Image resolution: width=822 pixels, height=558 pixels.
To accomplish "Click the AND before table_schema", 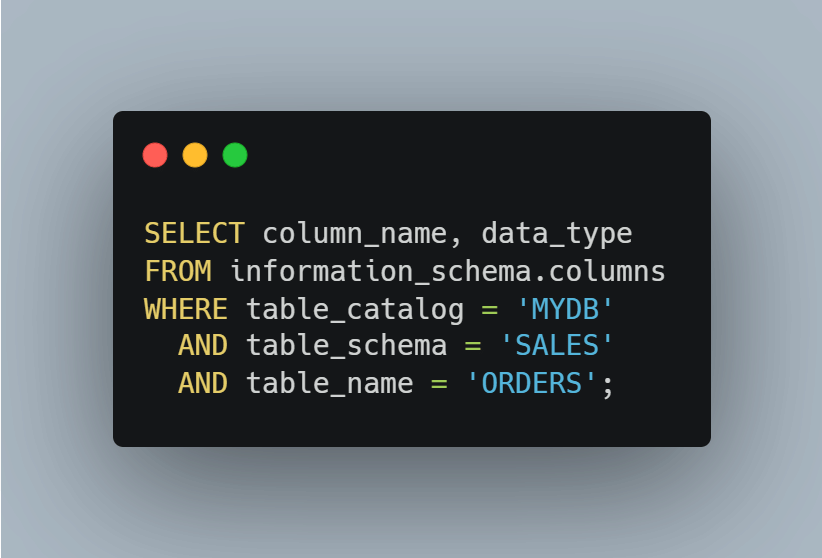I will point(203,346).
